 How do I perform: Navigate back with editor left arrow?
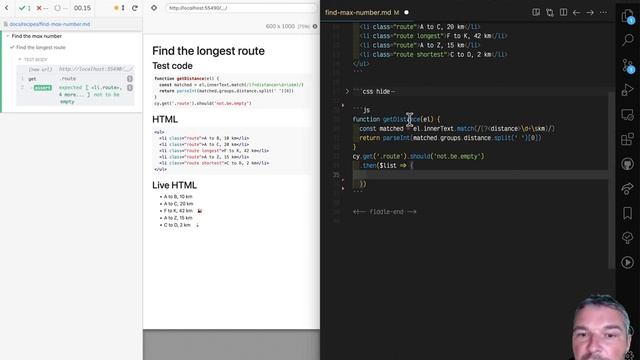[x=576, y=13]
